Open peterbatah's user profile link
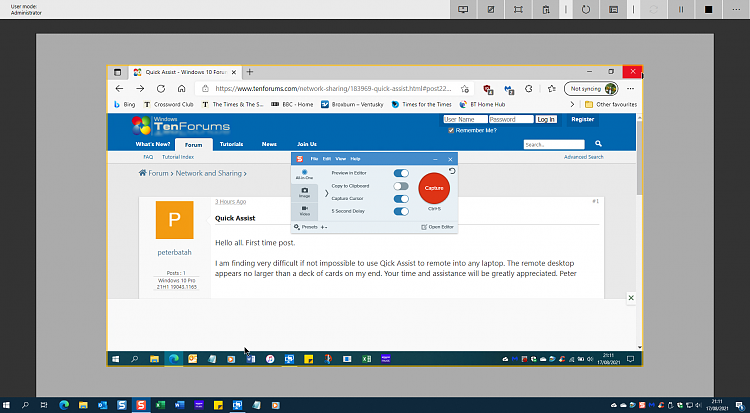The image size is (750, 413). click(174, 252)
